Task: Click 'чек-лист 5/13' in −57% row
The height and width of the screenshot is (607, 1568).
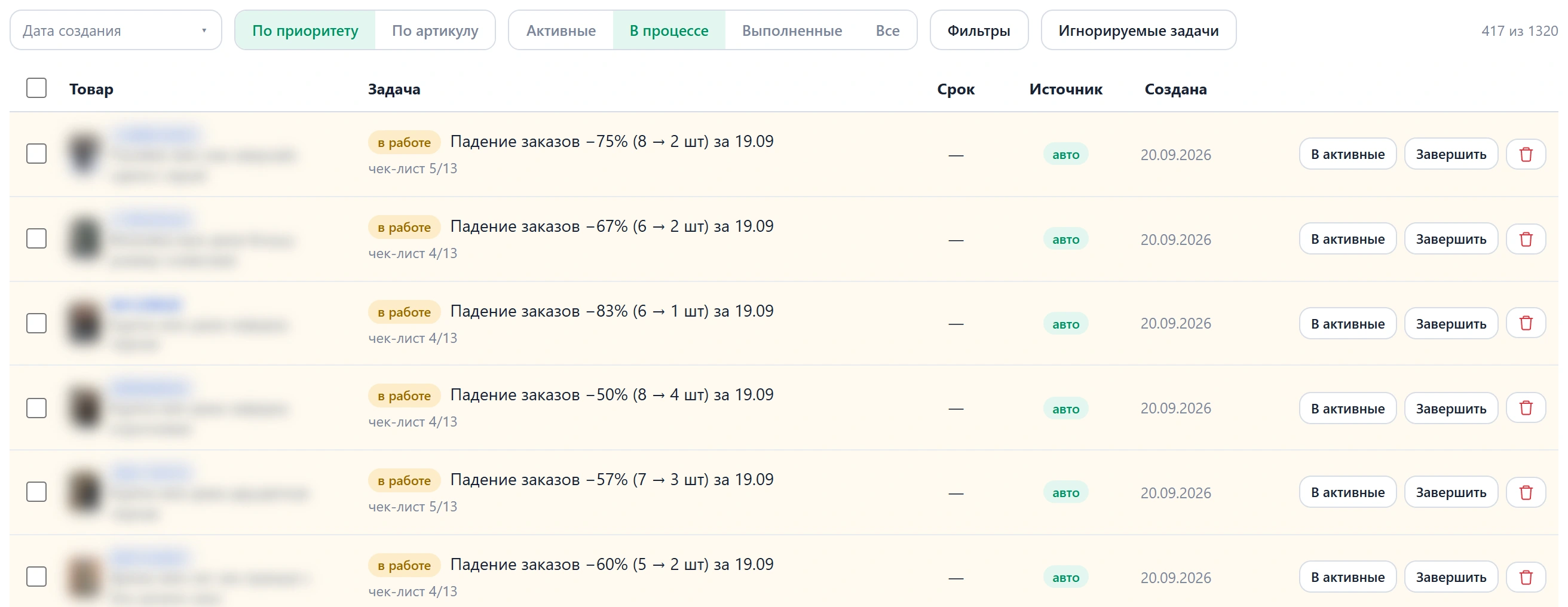Action: tap(412, 507)
